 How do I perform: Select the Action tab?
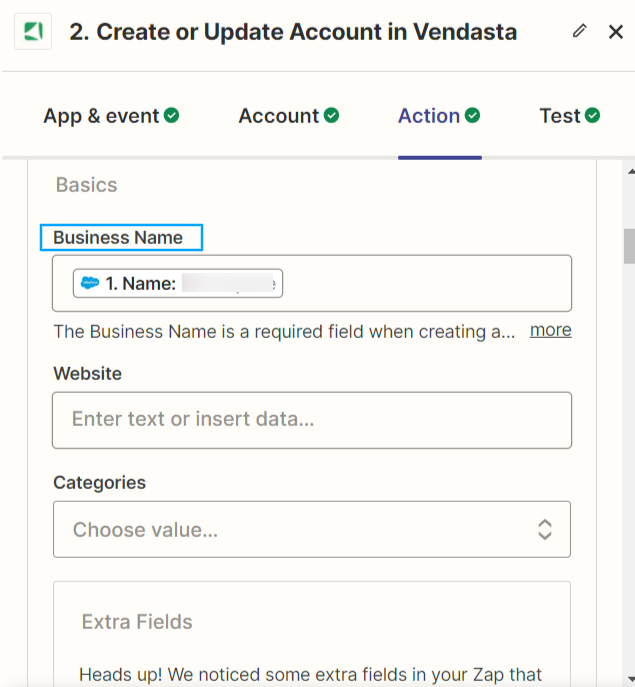(x=439, y=116)
